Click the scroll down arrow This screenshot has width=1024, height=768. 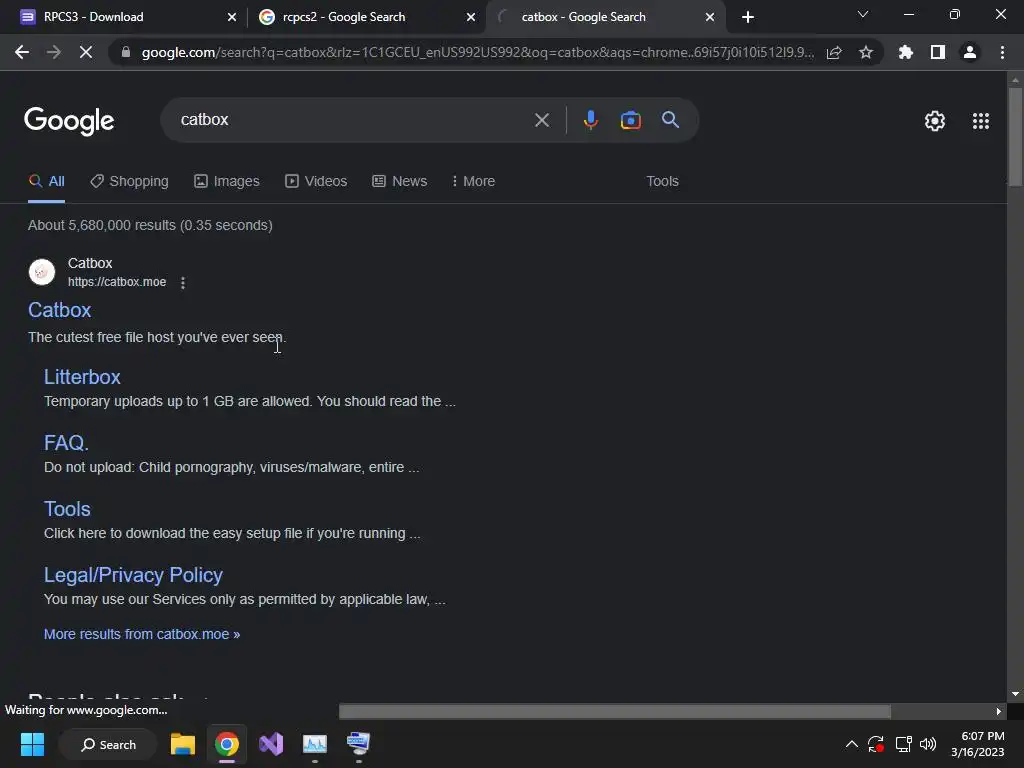1015,694
